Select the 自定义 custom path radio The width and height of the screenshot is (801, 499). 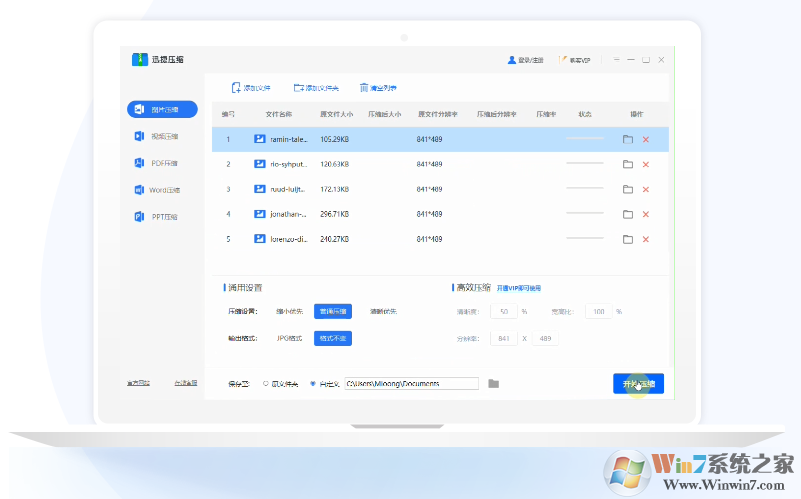pos(313,383)
